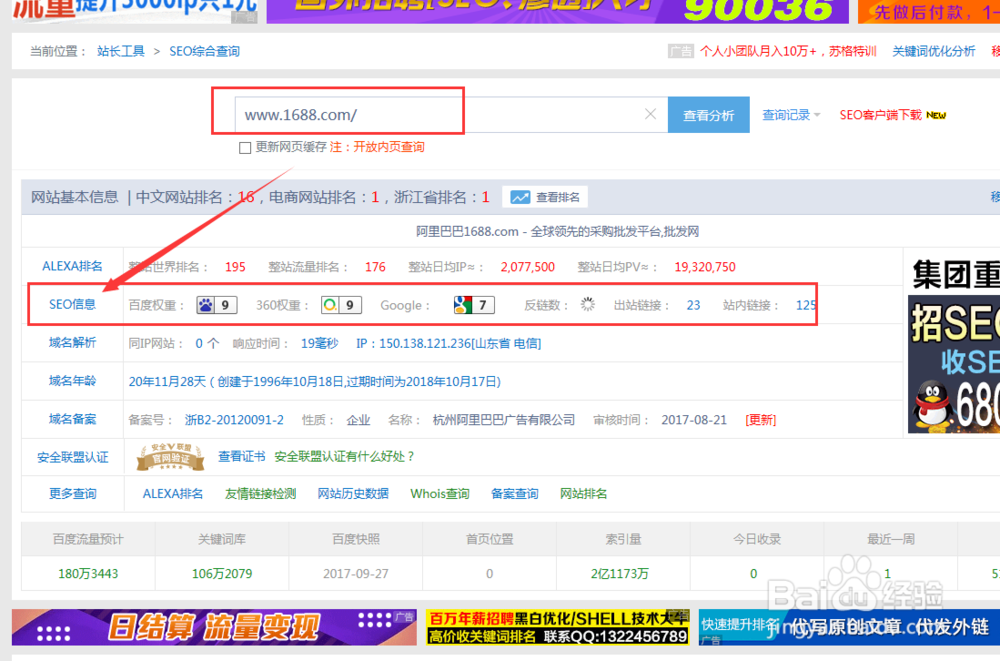Click the security alliance certification badge
Screen dimensions: 1000x661
pyautogui.click(x=170, y=457)
